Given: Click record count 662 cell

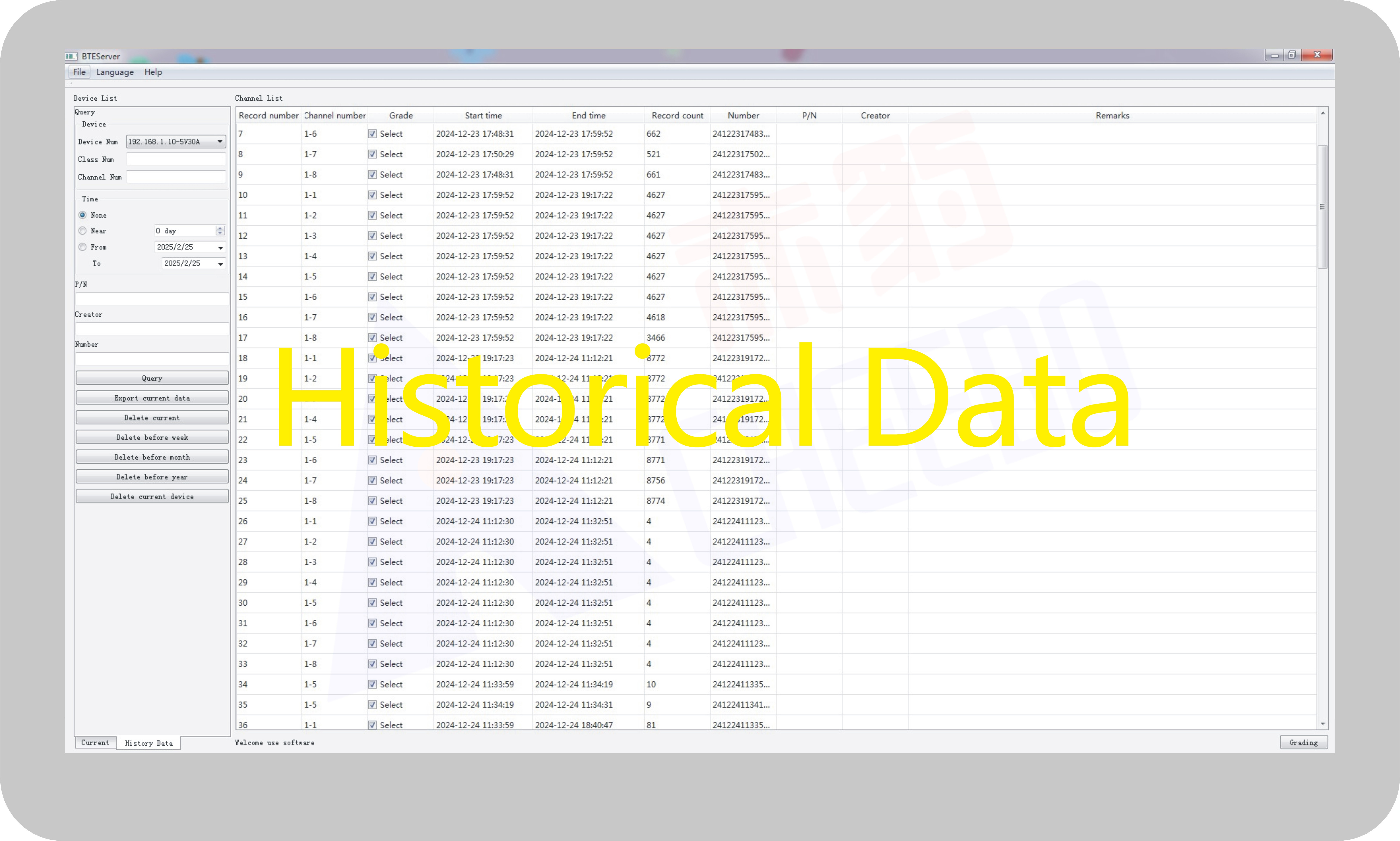Looking at the screenshot, I should pos(677,134).
